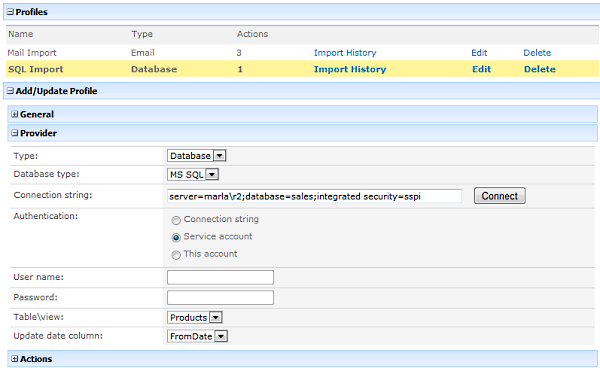
Task: Click the Email type cell
Action: 143,53
